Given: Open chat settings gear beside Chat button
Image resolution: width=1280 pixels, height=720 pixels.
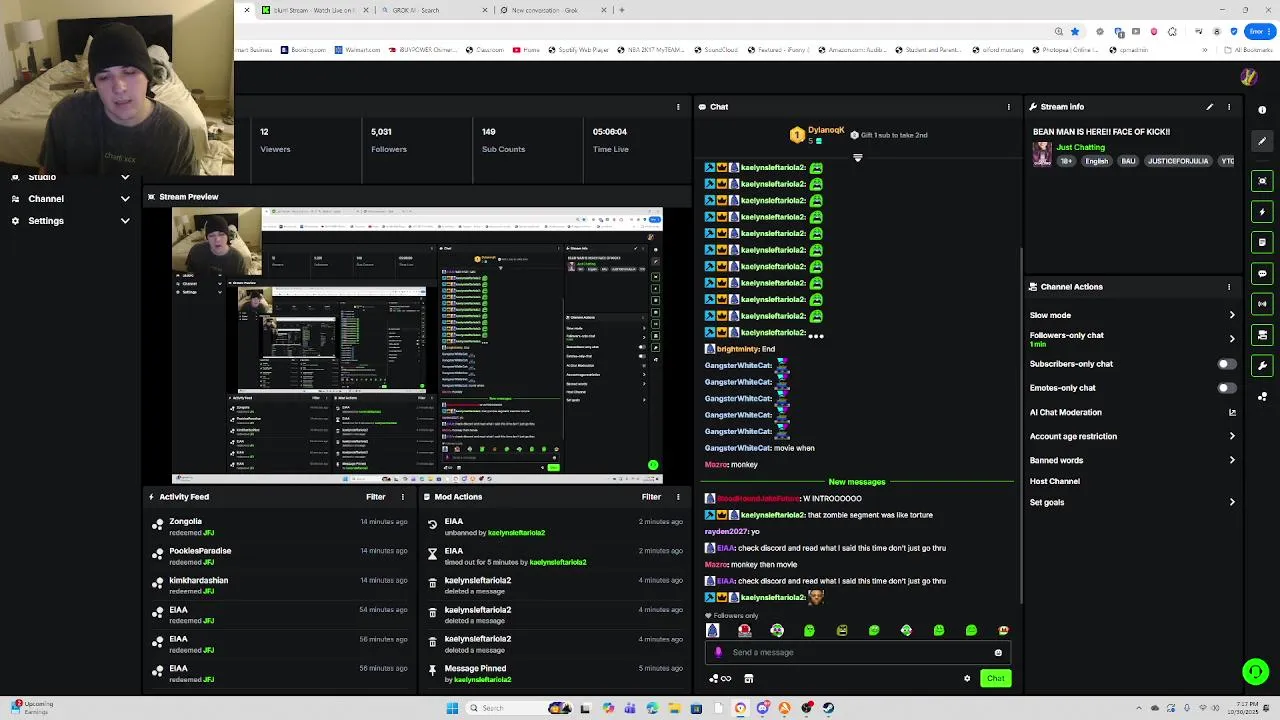Looking at the screenshot, I should [x=967, y=679].
